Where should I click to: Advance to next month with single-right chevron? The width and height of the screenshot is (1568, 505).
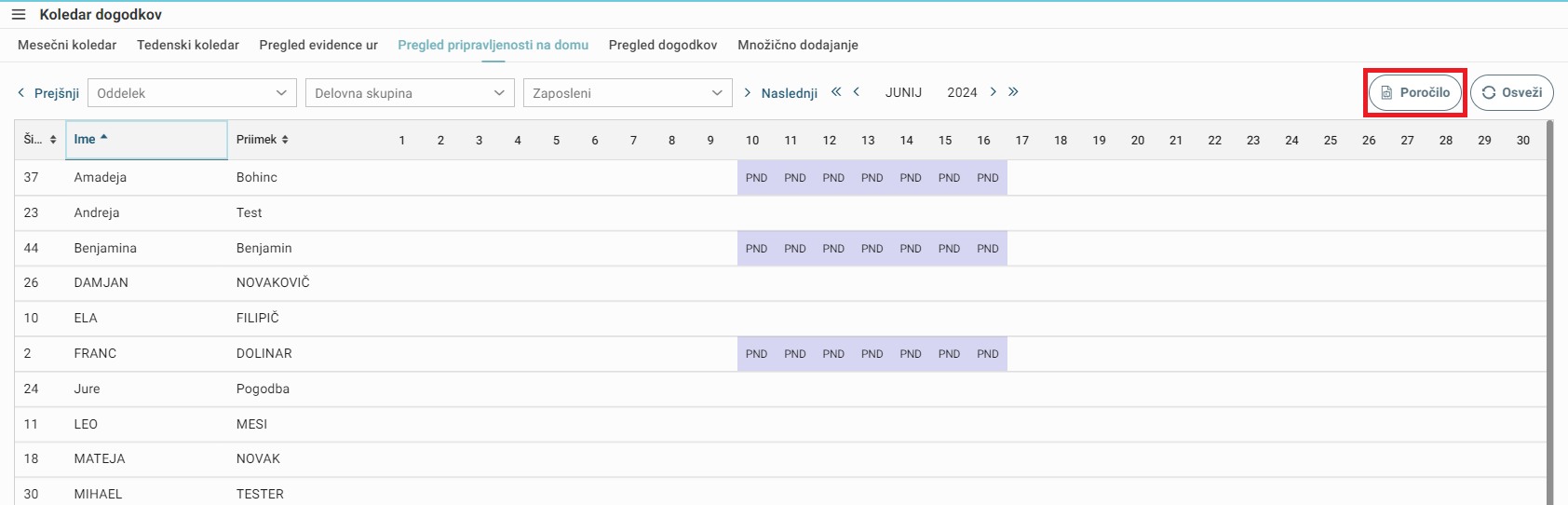coord(994,91)
